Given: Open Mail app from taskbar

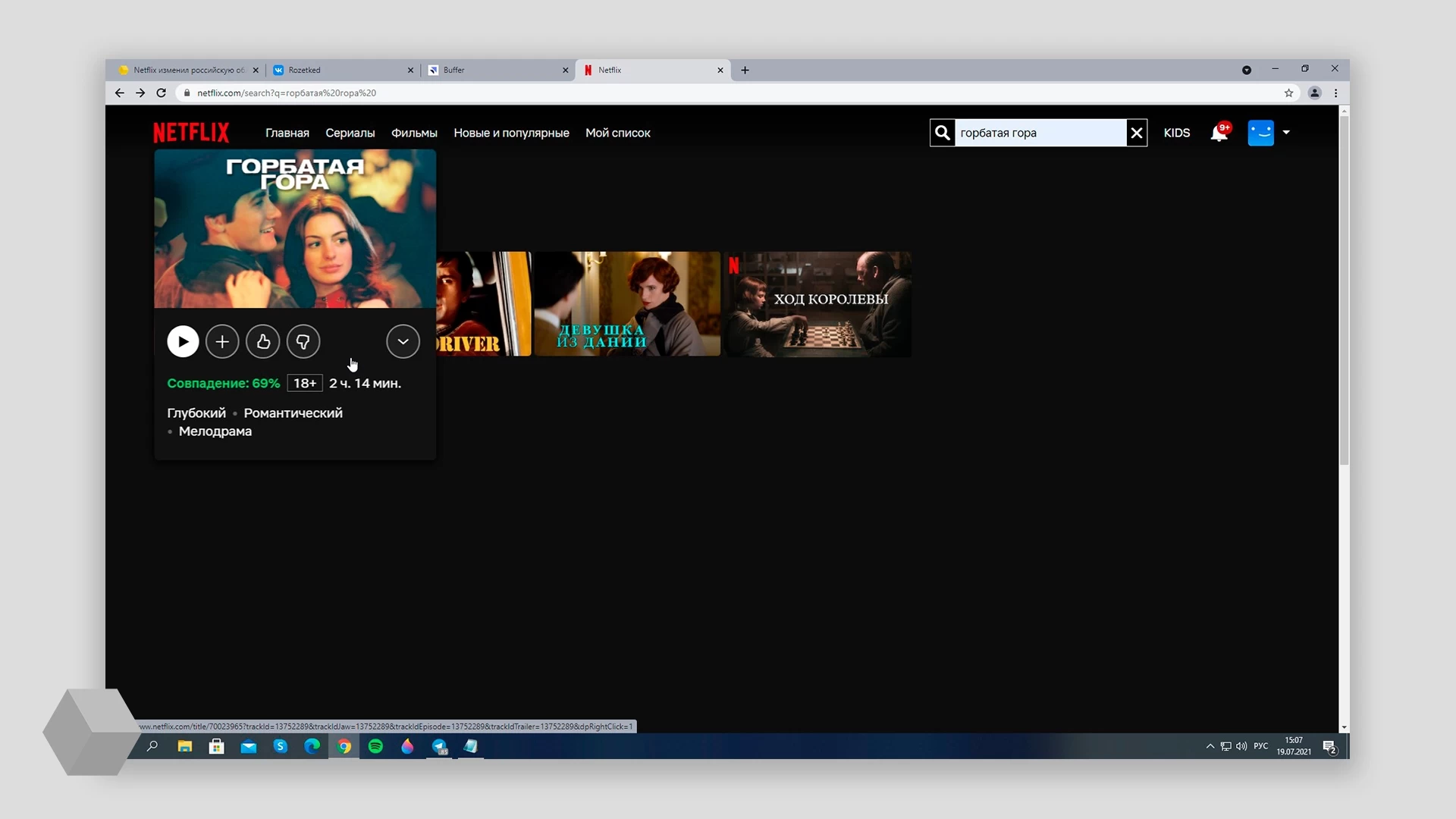Looking at the screenshot, I should click(249, 746).
